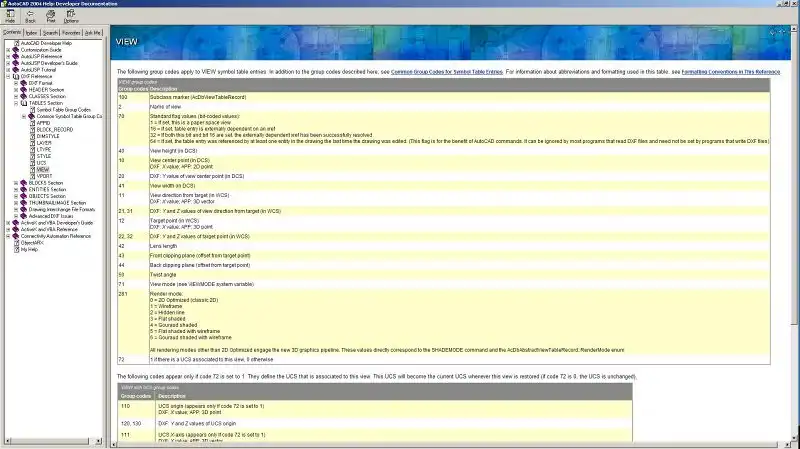Click the page icon beside Symbol Table Group Codes
This screenshot has height=449, width=800.
pyautogui.click(x=32, y=110)
